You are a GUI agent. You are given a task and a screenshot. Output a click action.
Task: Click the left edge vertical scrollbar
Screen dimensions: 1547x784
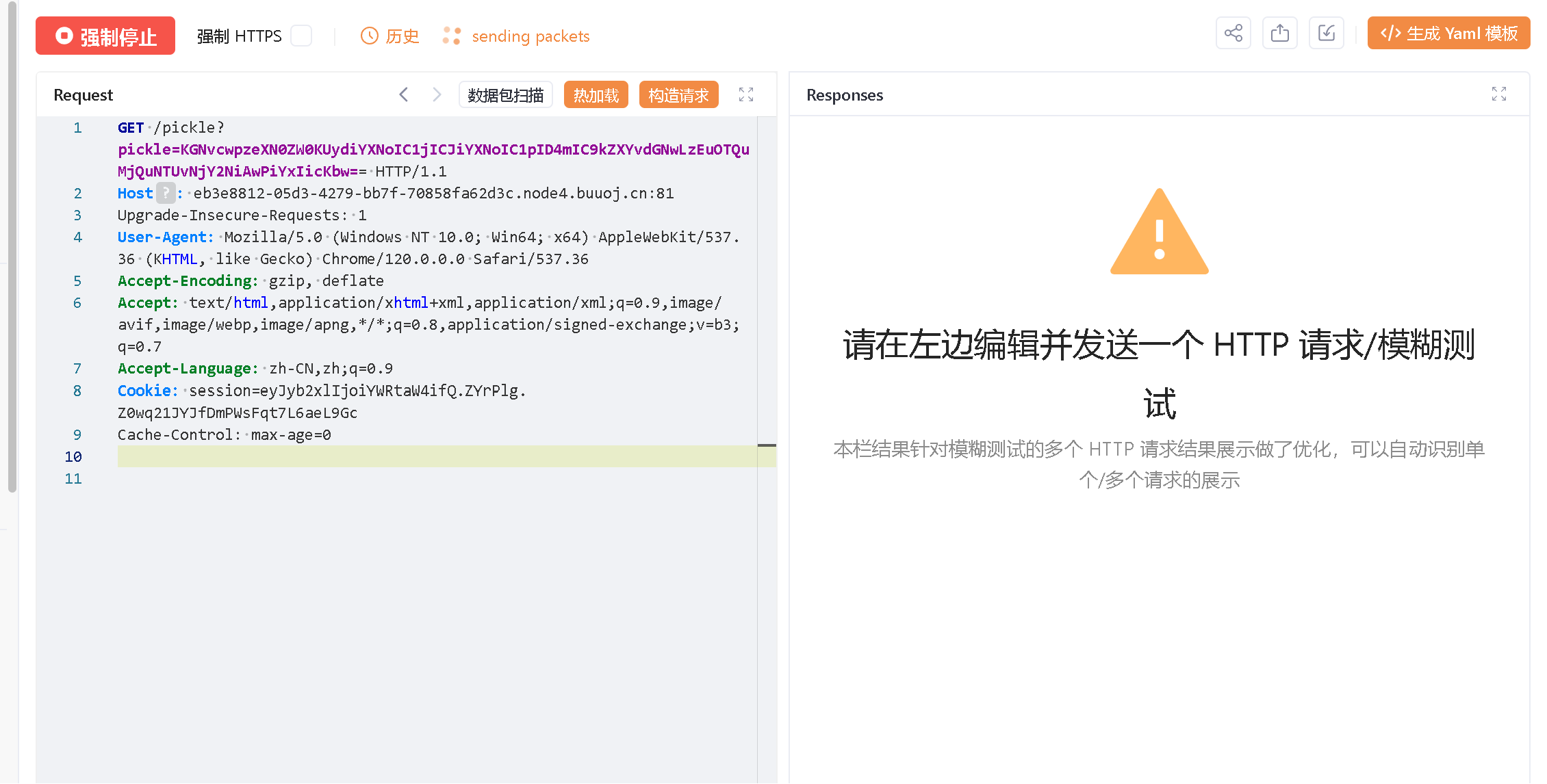coord(12,246)
